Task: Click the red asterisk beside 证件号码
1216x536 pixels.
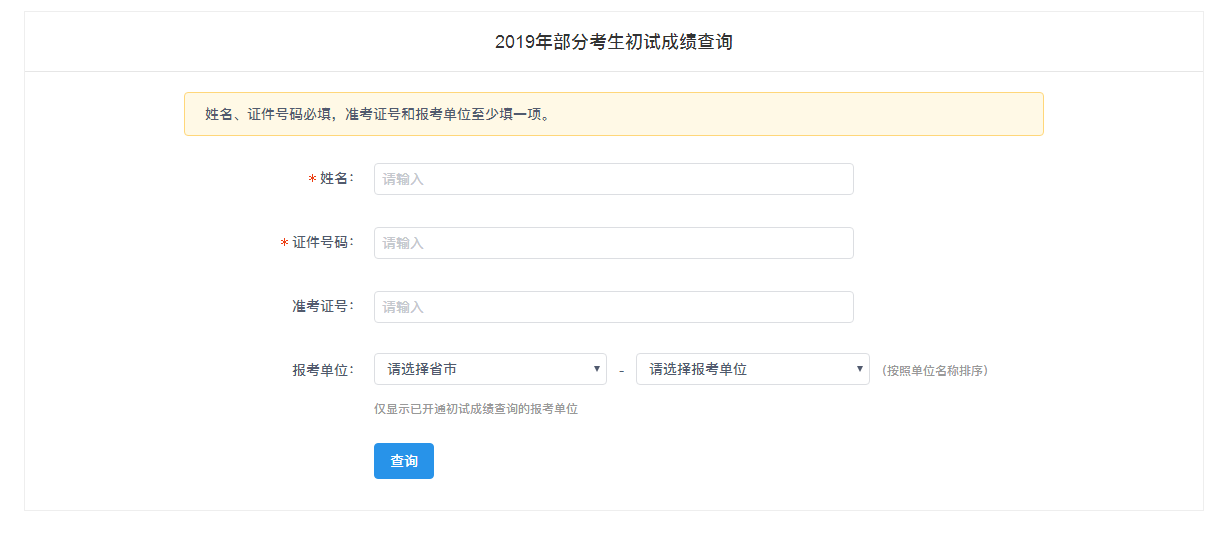Action: pos(284,244)
